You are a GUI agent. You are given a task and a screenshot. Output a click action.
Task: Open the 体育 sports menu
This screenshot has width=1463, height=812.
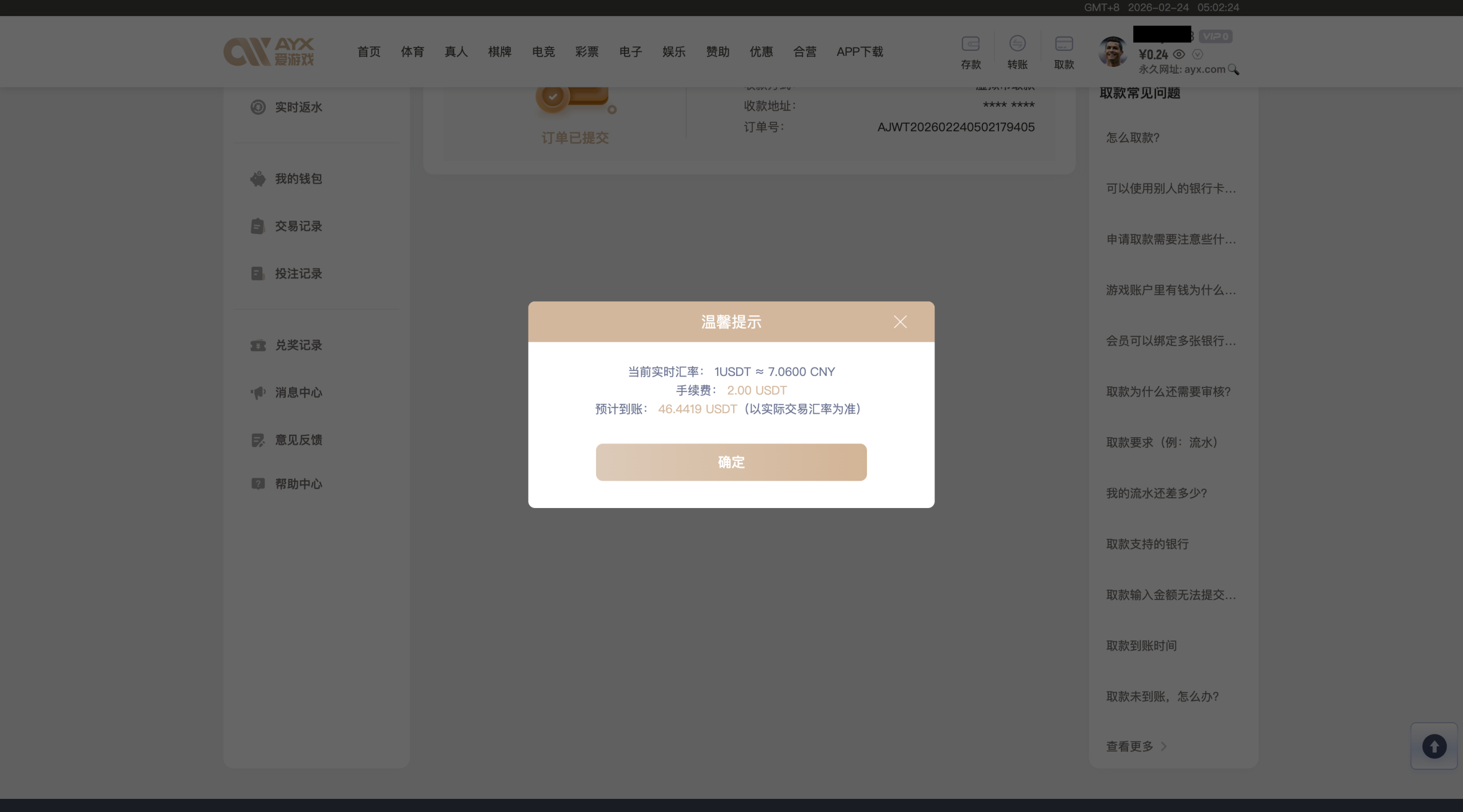click(412, 52)
